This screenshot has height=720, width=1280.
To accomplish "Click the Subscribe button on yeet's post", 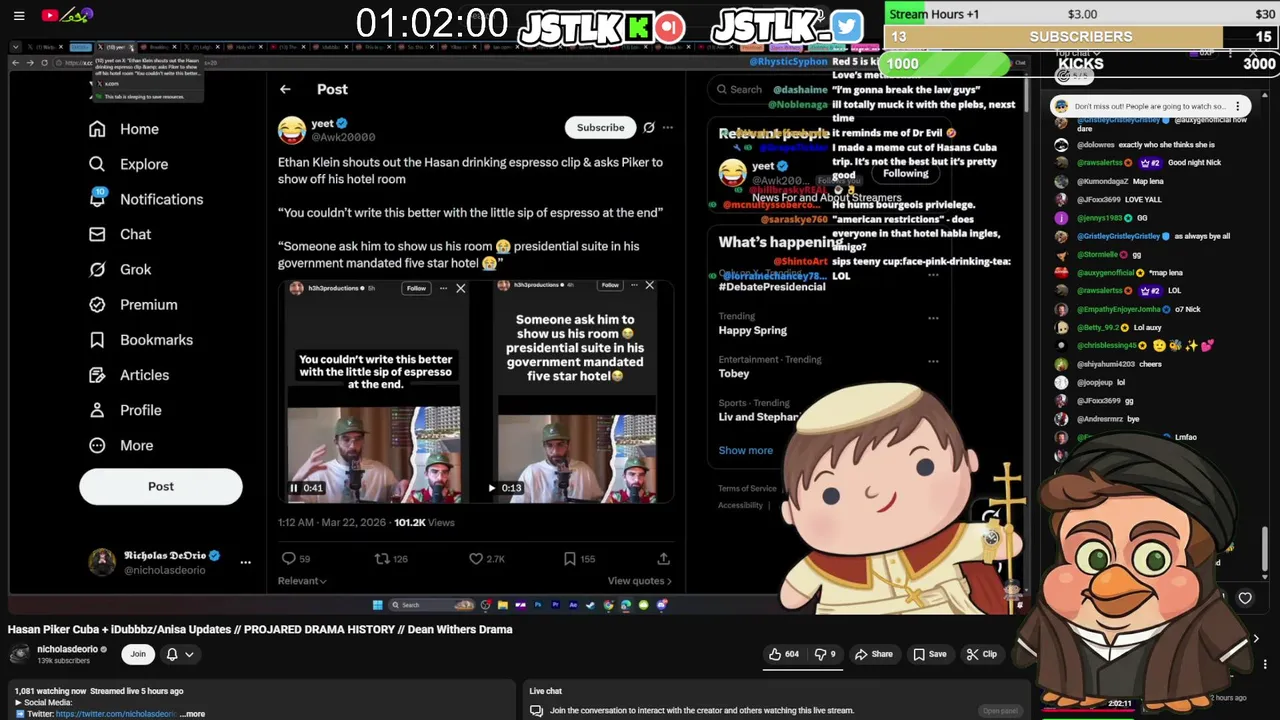I will point(600,127).
